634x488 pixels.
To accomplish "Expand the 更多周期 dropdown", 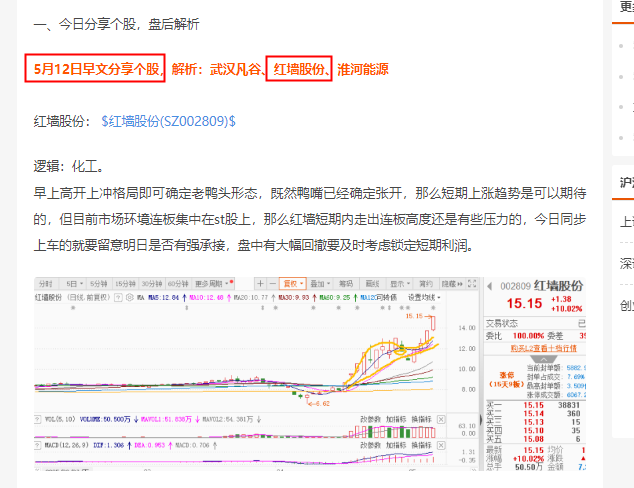I will pyautogui.click(x=213, y=284).
